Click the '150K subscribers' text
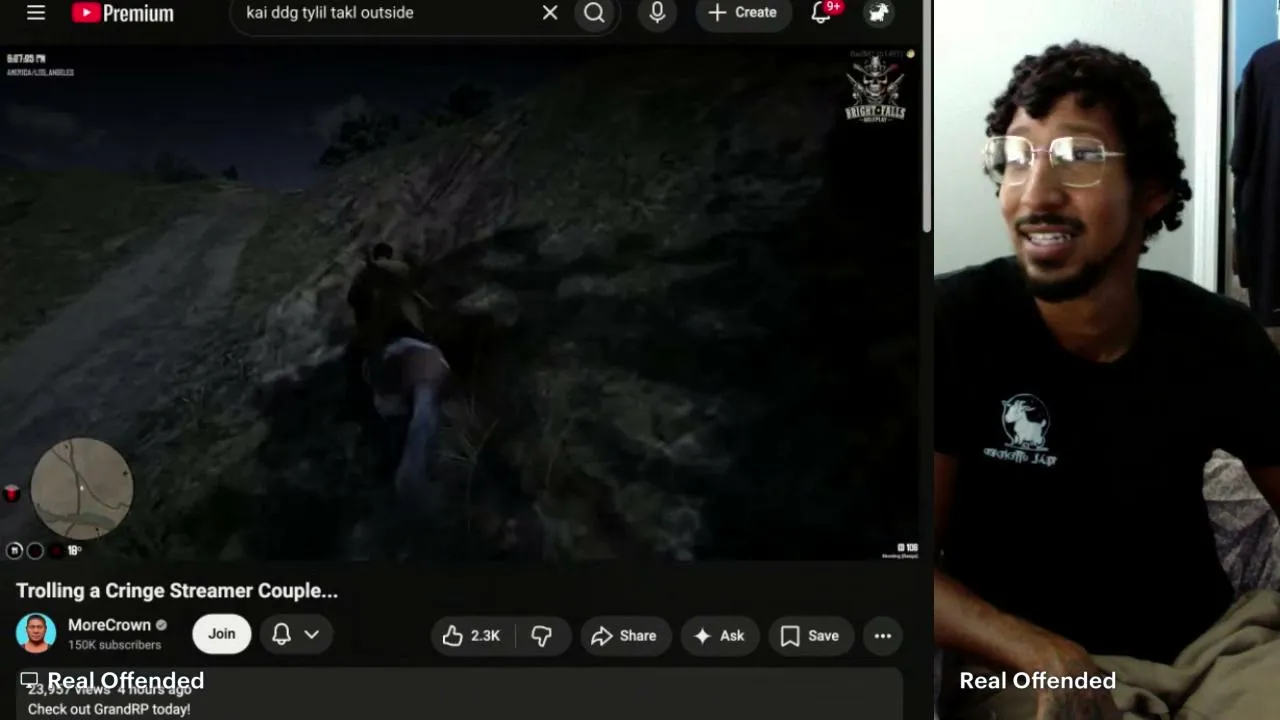This screenshot has height=720, width=1280. click(x=114, y=645)
